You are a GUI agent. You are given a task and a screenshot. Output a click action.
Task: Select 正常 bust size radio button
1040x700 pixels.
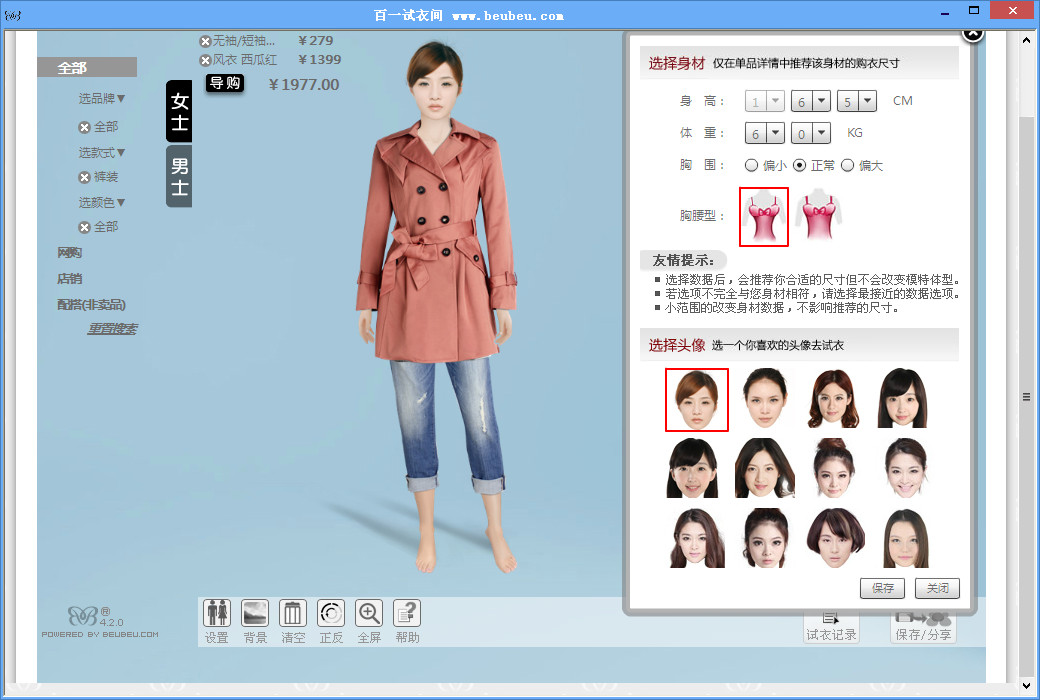pyautogui.click(x=799, y=165)
